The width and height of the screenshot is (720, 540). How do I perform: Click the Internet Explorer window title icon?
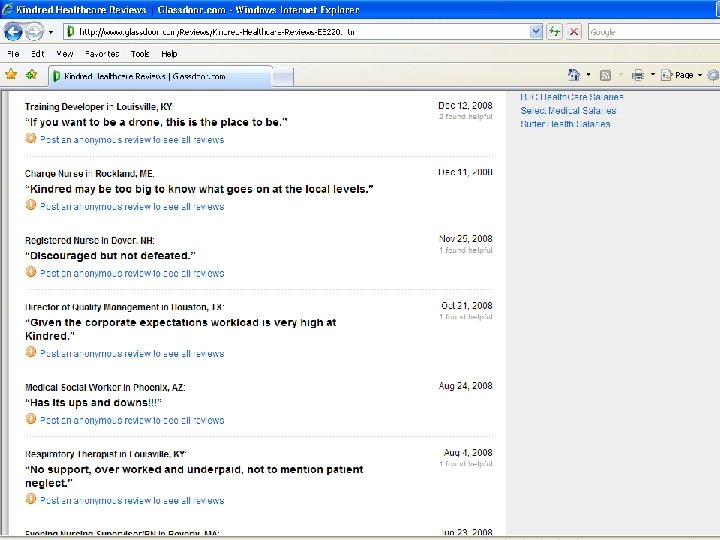[7, 9]
